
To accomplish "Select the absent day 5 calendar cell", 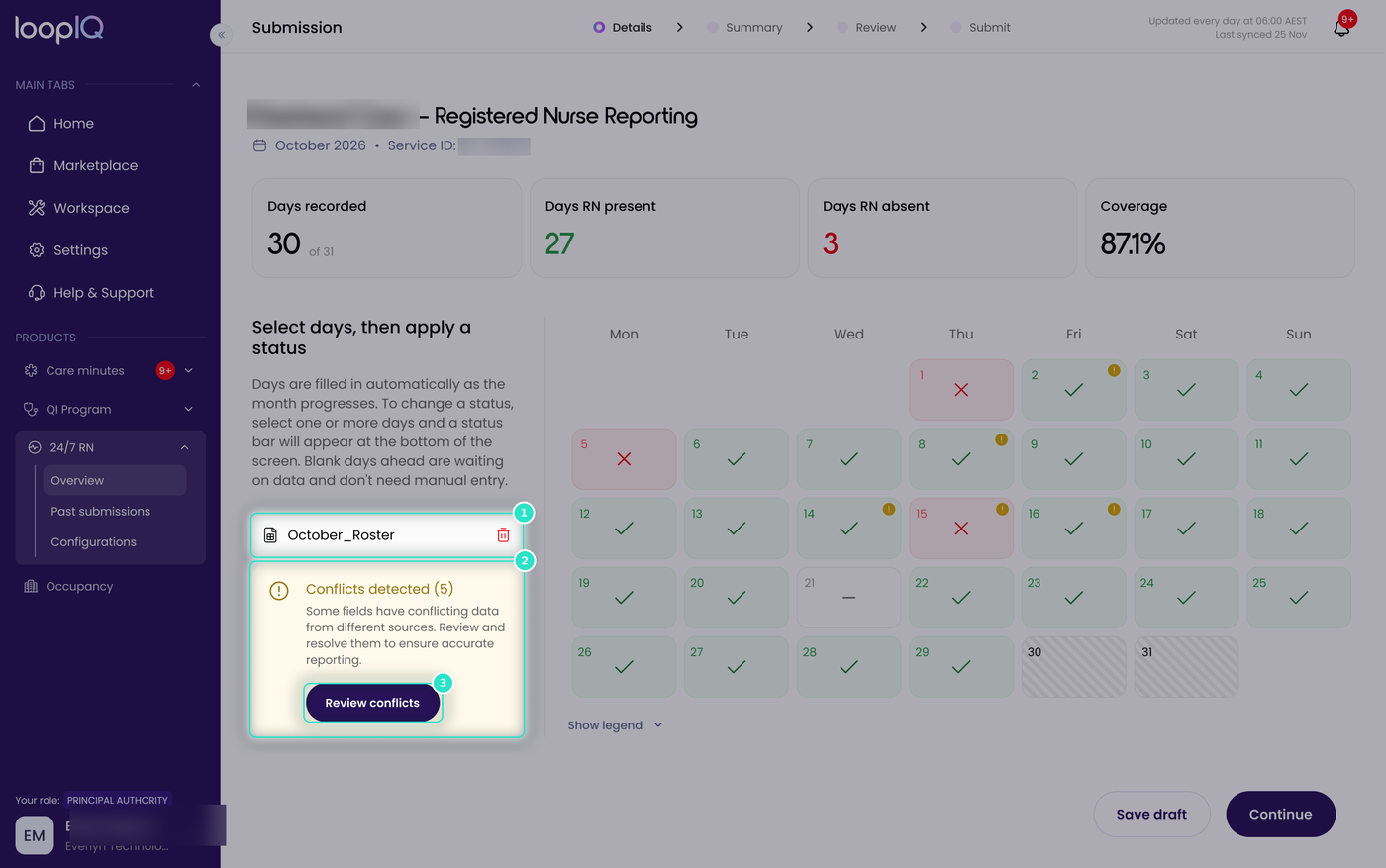I will 624,459.
